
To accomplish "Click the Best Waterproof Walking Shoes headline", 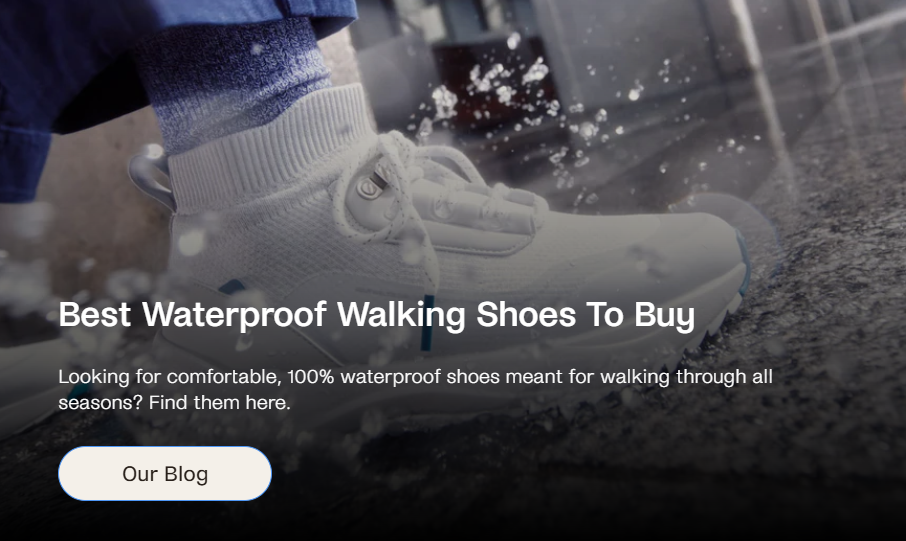I will (376, 314).
